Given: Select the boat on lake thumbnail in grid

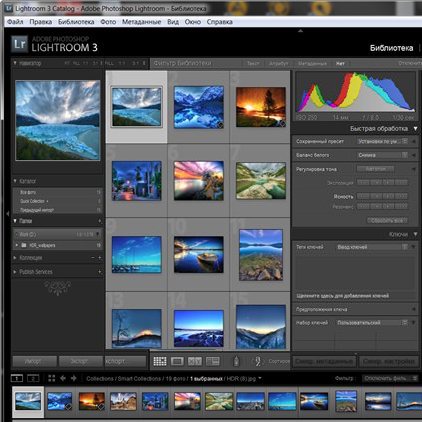Looking at the screenshot, I should coord(199,254).
